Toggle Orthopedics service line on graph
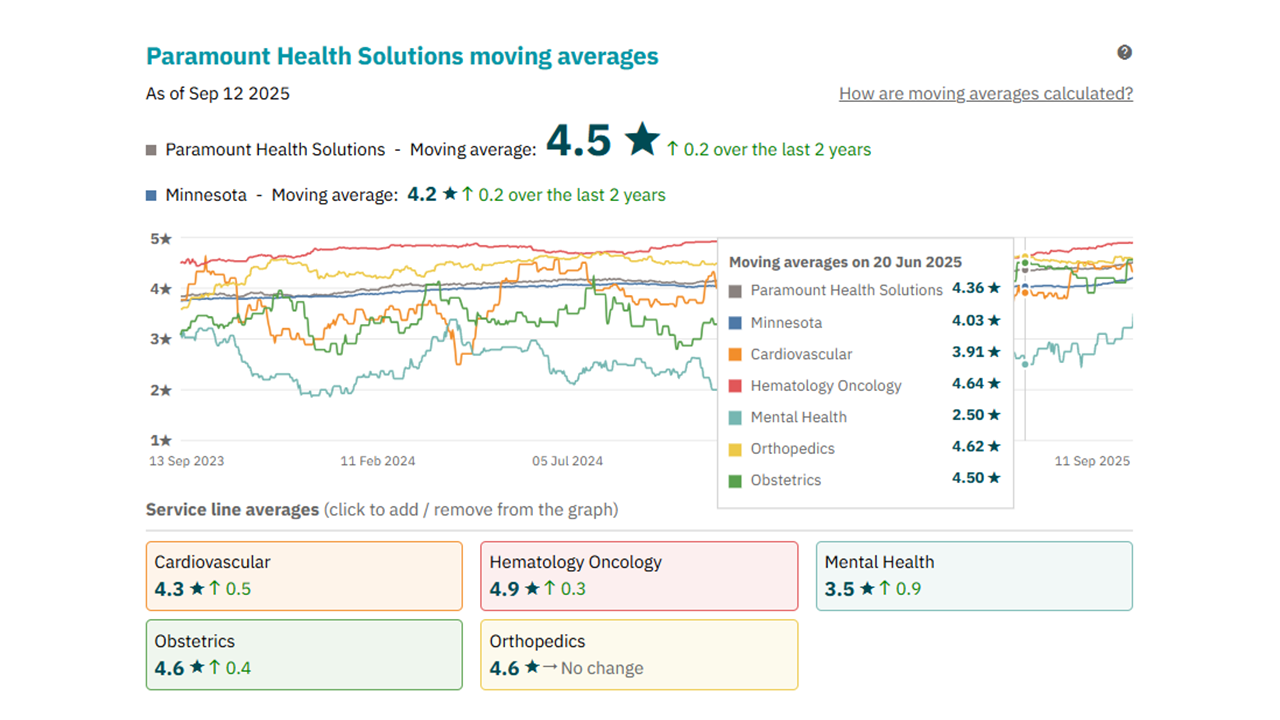Image resolution: width=1280 pixels, height=720 pixels. point(639,655)
